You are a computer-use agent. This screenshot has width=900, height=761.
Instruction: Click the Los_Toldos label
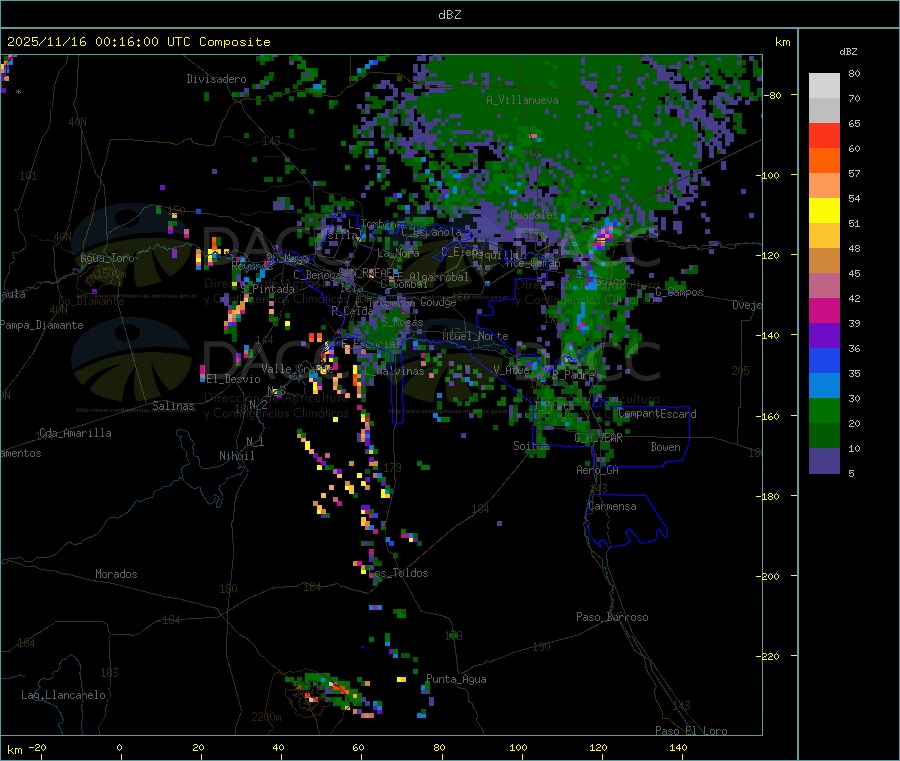pos(398,573)
